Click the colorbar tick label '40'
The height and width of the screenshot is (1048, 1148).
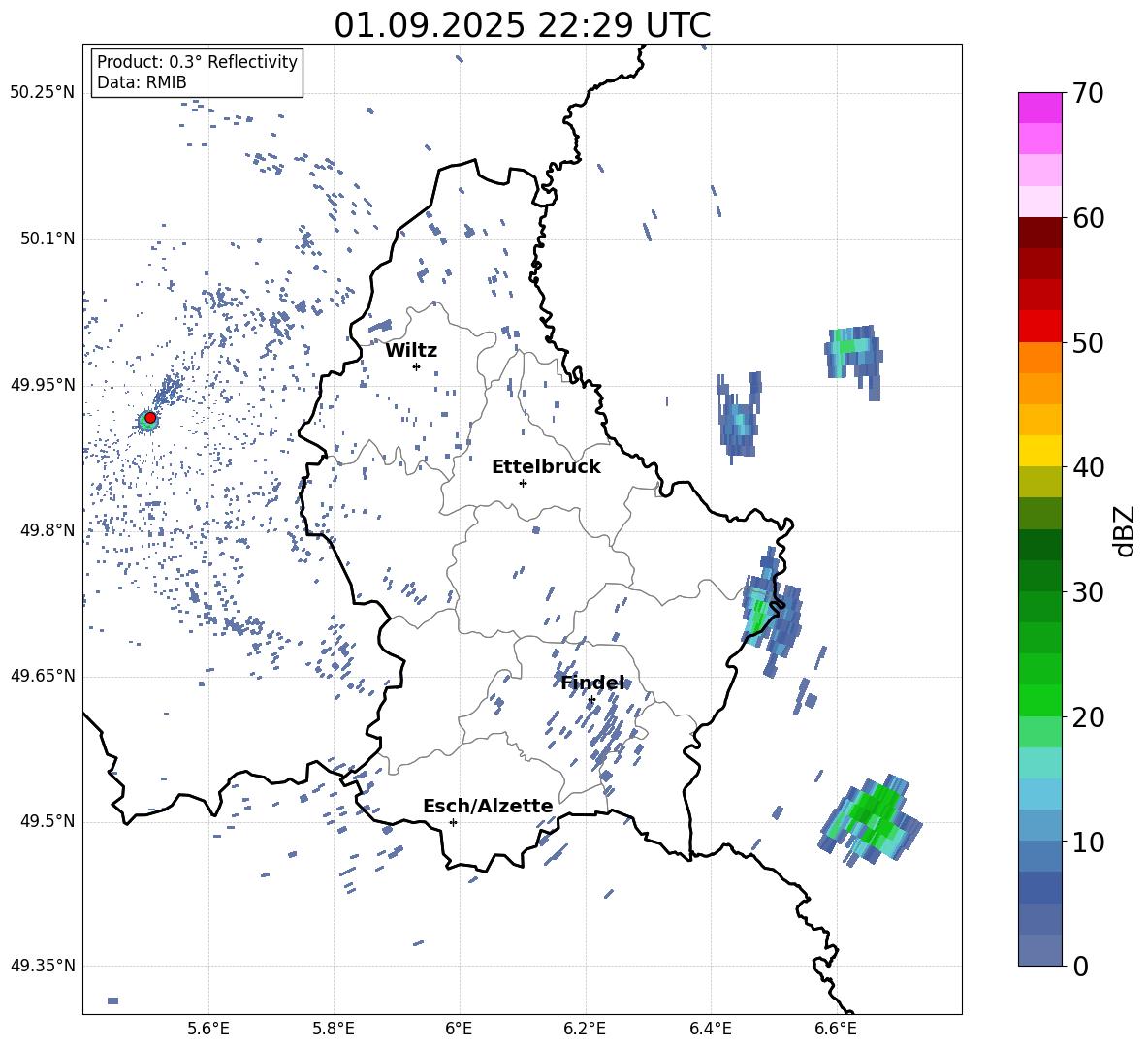pos(1089,467)
